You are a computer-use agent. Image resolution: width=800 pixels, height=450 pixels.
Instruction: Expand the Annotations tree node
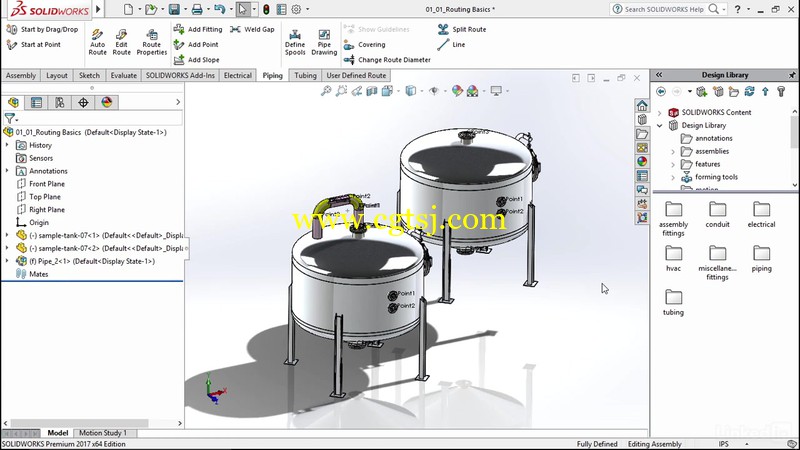pos(7,171)
